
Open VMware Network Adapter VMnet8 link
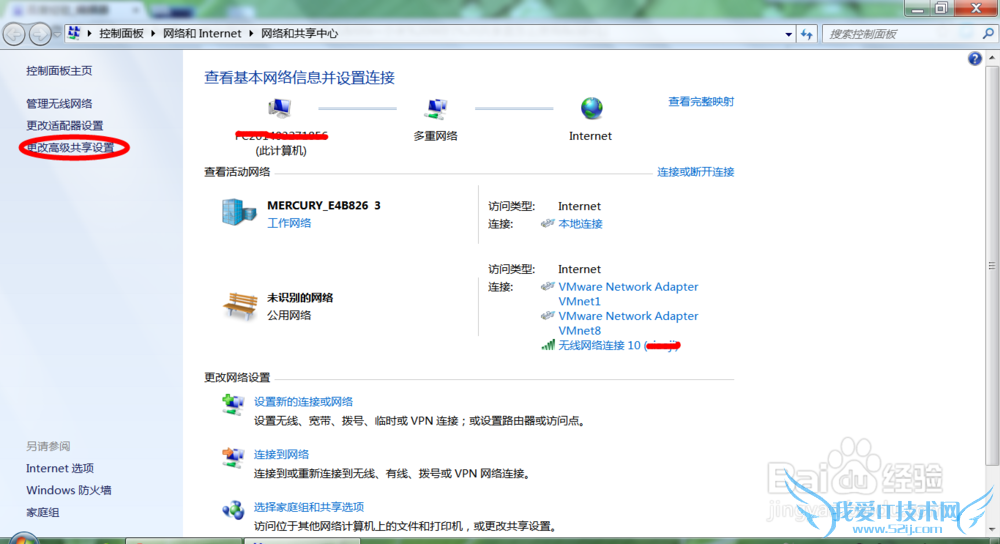click(x=628, y=323)
